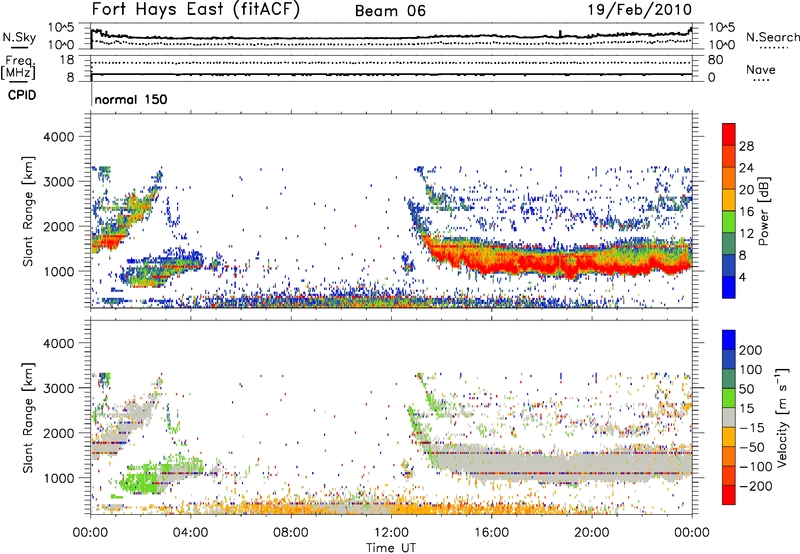
Task: Click the 'Velocity [m s⁻¹]' colorbar label
Action: click(x=783, y=417)
